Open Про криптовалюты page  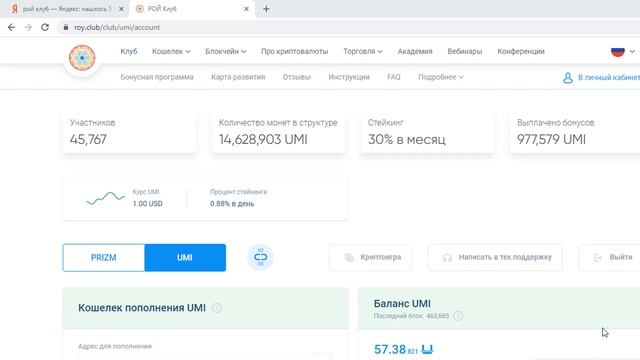pyautogui.click(x=294, y=51)
